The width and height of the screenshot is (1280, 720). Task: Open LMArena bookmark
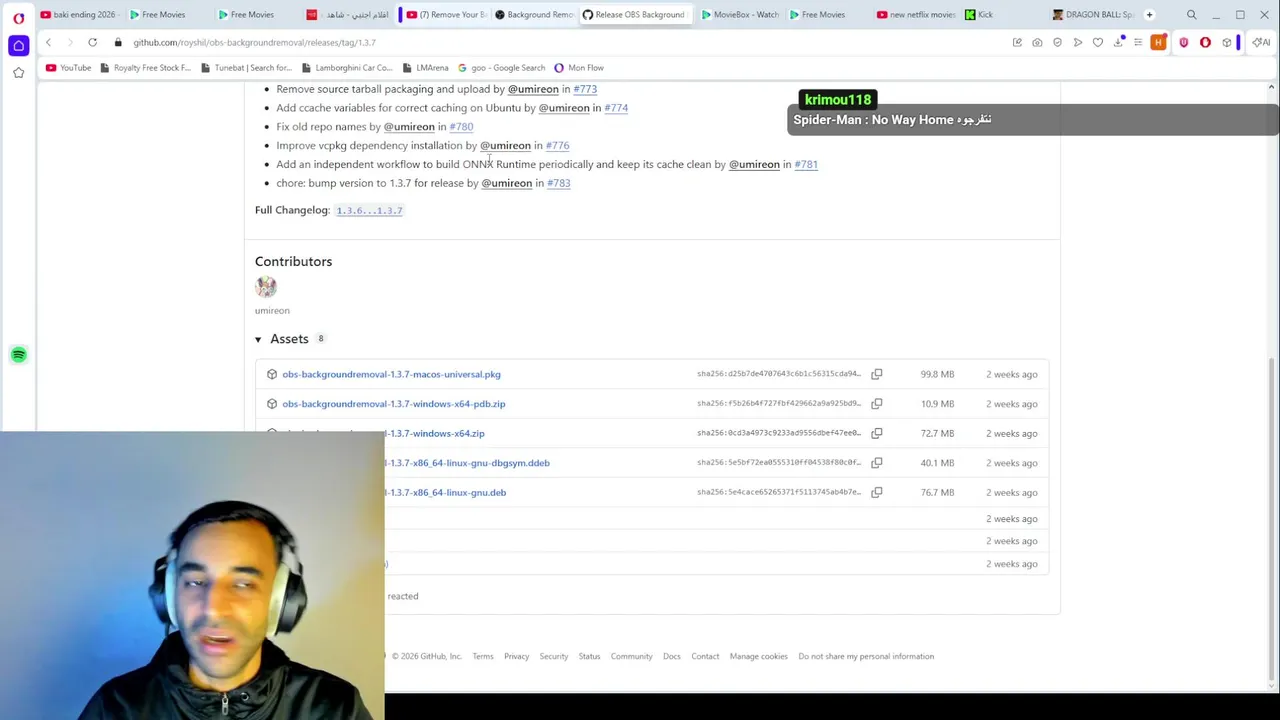[x=425, y=68]
